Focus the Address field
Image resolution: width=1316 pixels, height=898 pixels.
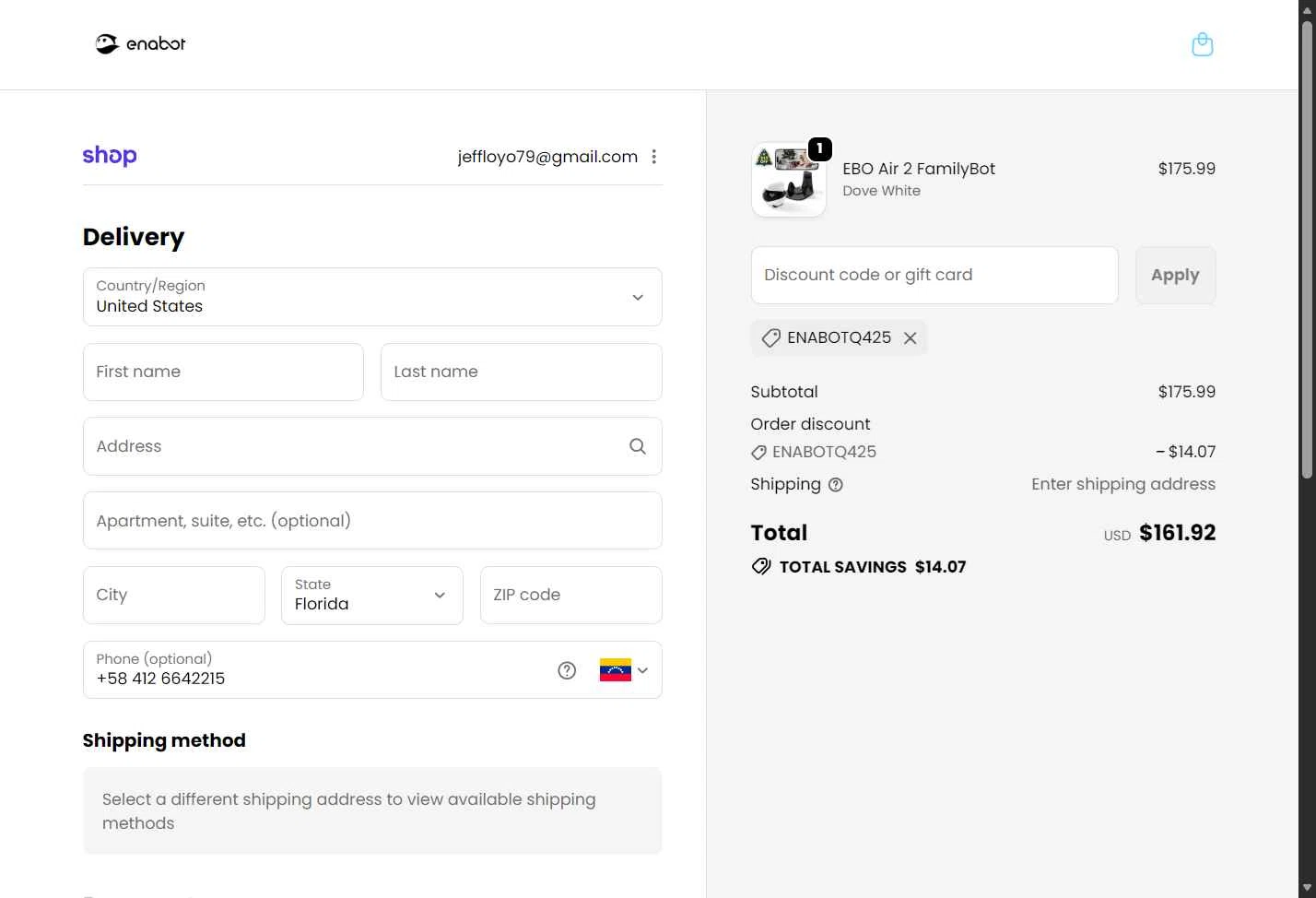[x=372, y=446]
